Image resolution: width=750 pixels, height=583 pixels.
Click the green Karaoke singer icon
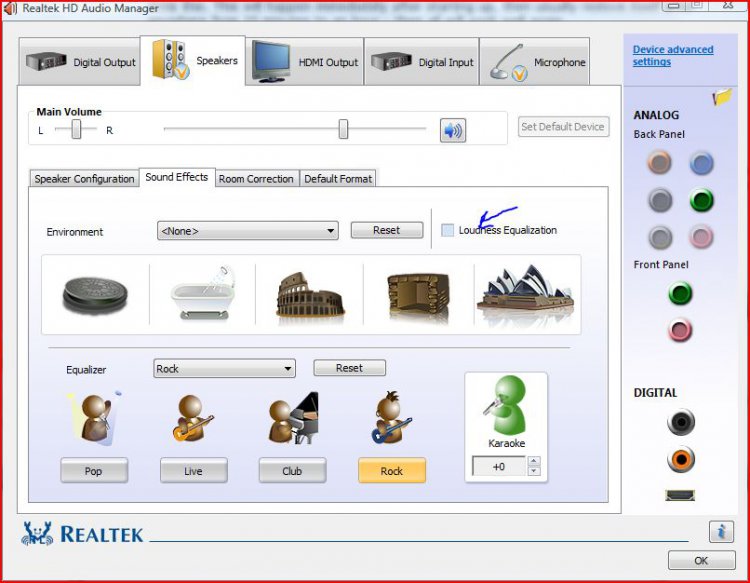point(506,405)
